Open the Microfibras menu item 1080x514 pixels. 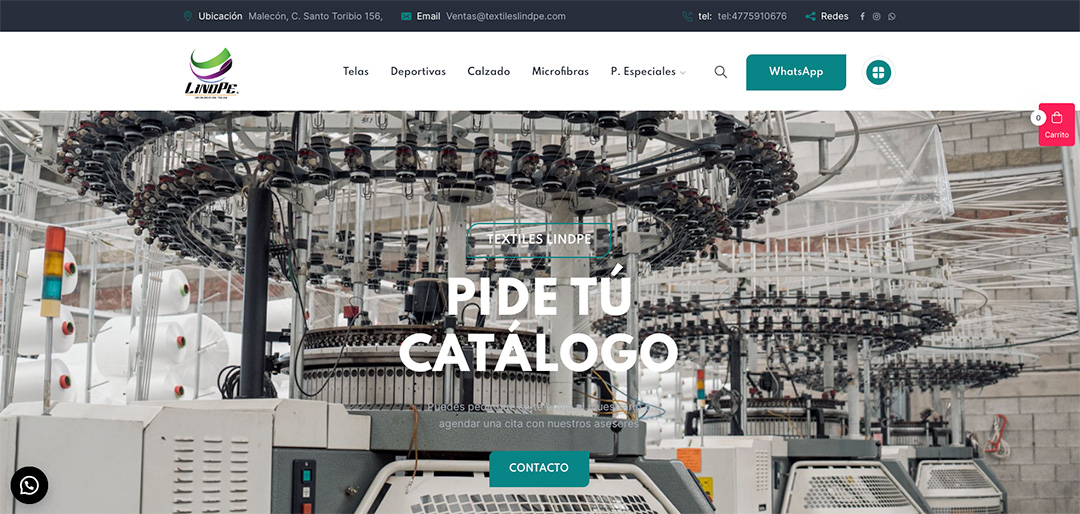pos(560,72)
